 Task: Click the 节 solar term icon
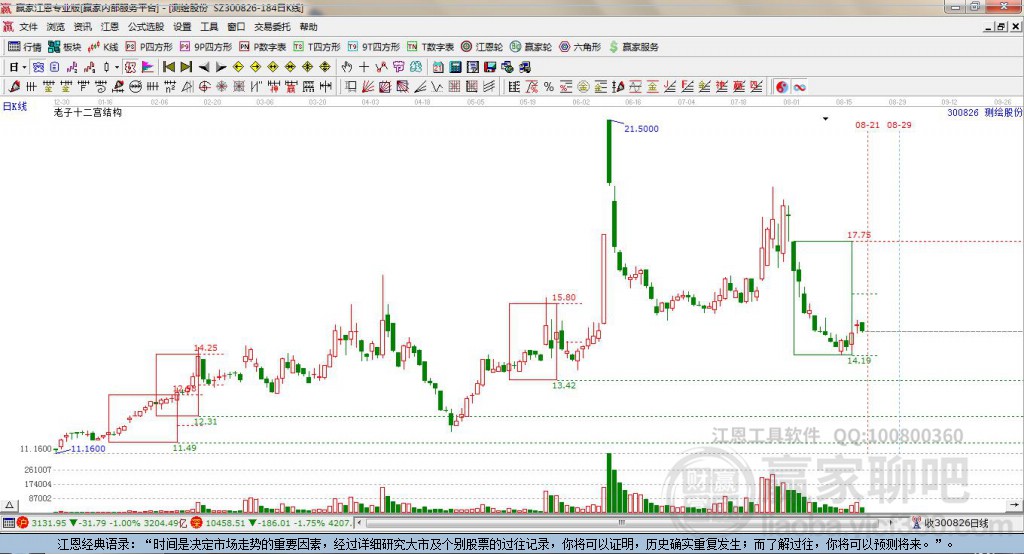[x=398, y=67]
